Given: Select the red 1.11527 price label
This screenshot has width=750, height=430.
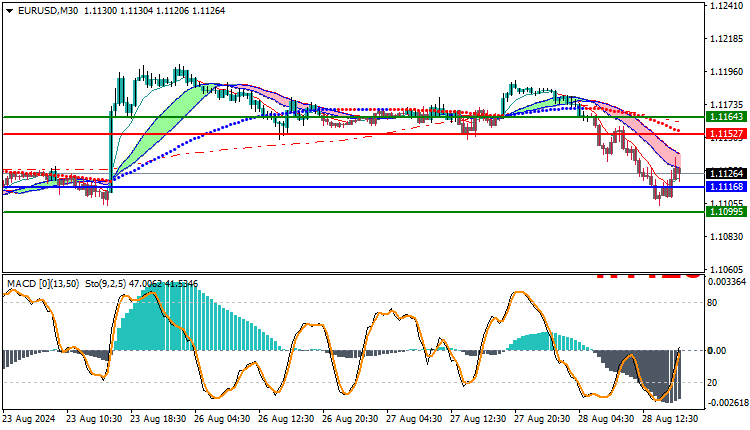Looking at the screenshot, I should (726, 134).
